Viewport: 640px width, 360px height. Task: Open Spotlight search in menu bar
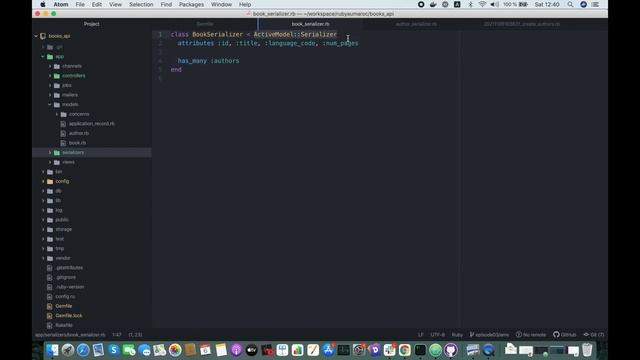pos(570,4)
